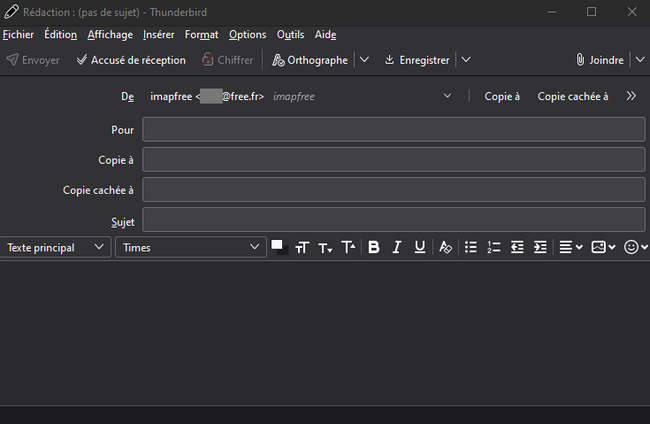Open the Format menu
The width and height of the screenshot is (650, 424).
click(201, 34)
